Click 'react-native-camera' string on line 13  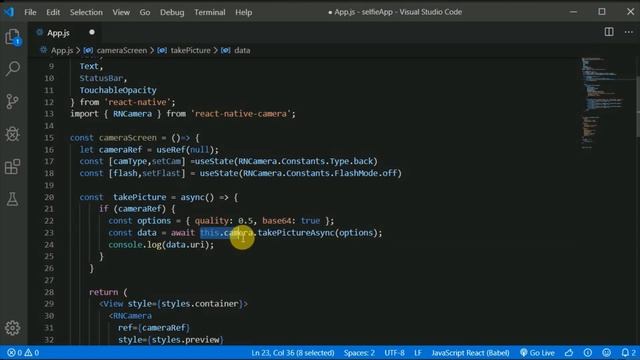241,114
